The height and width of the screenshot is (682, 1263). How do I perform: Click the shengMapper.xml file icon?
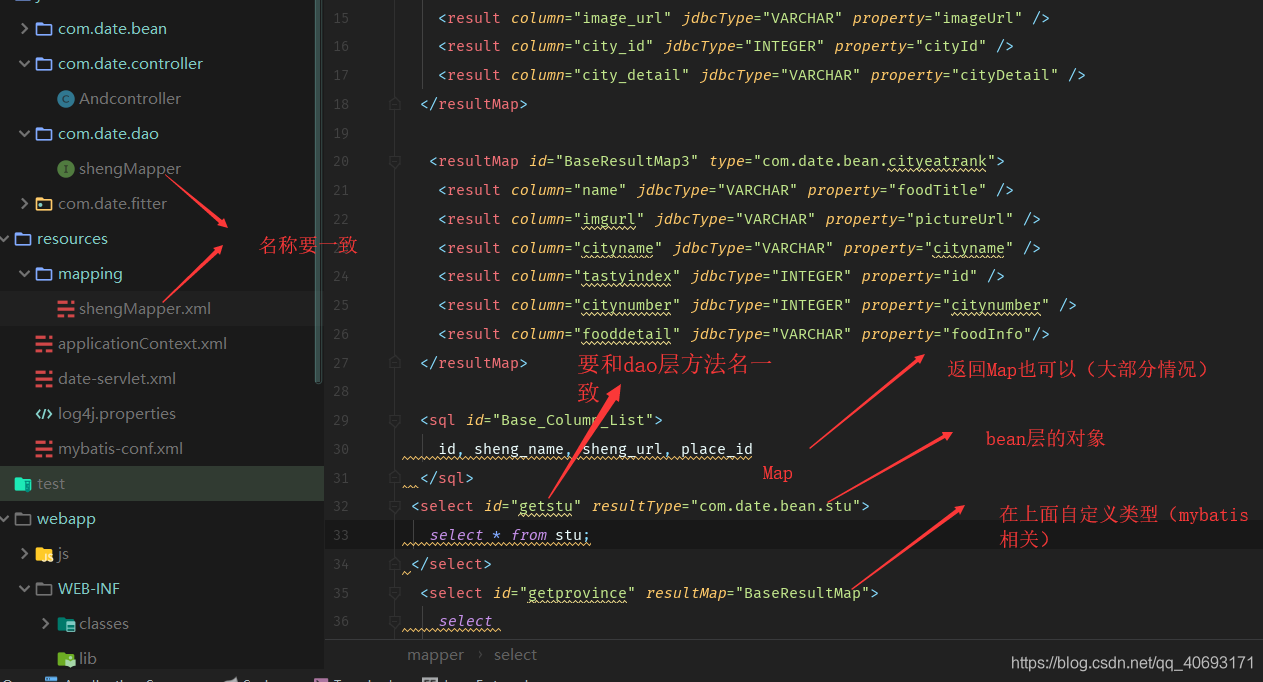(66, 308)
